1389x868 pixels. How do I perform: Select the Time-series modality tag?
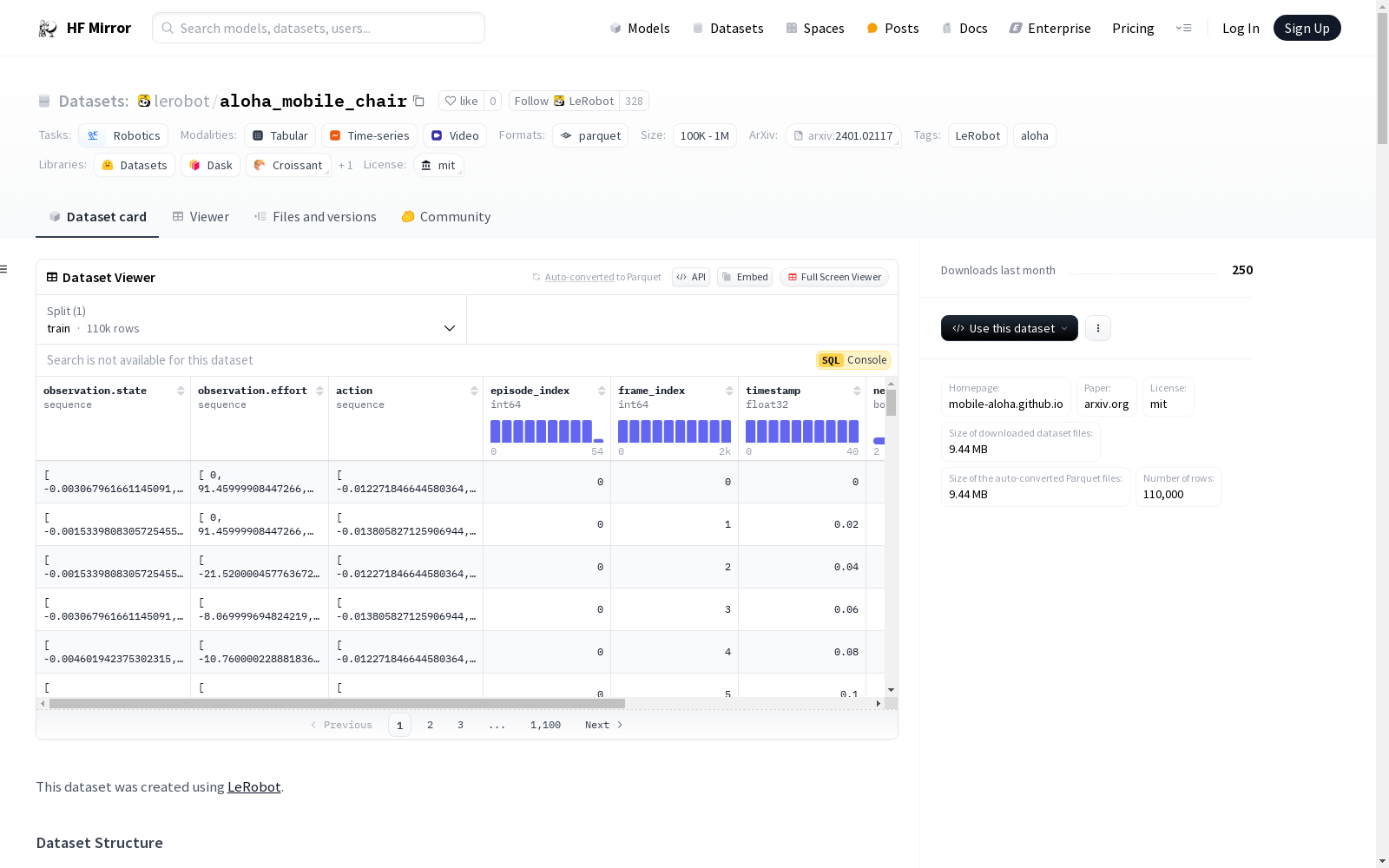369,135
